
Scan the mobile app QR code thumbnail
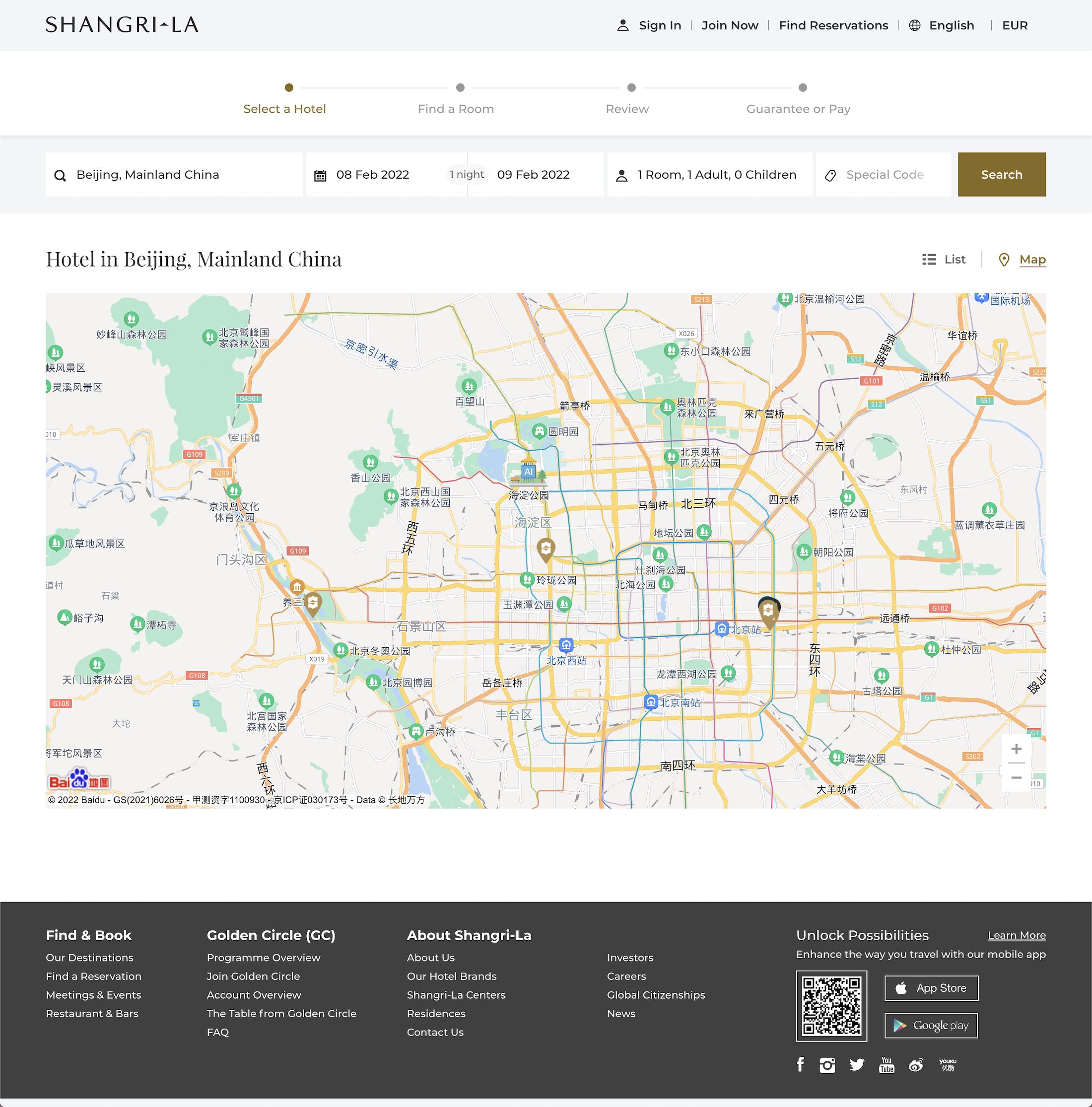click(x=832, y=1005)
